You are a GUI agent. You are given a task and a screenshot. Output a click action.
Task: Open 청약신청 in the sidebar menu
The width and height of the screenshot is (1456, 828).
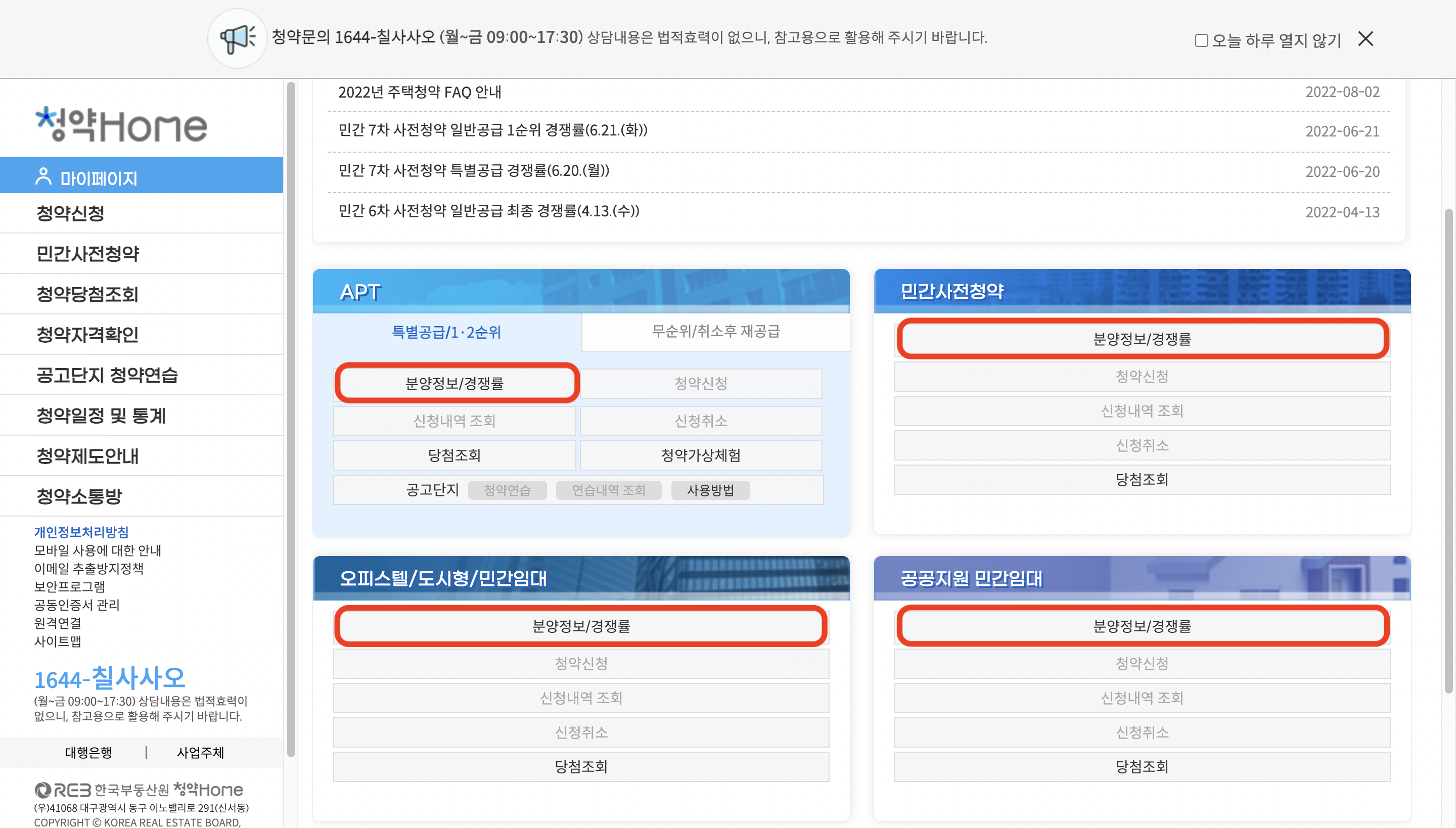(x=71, y=213)
